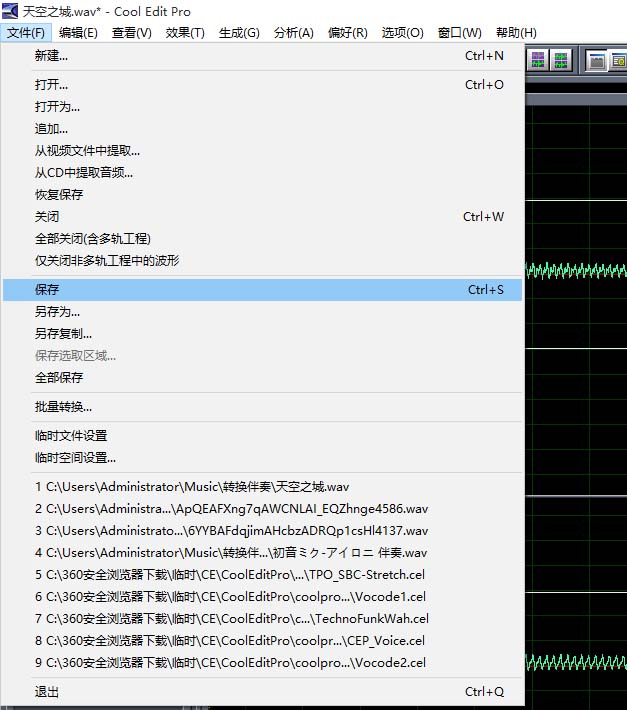Select the 打开为... menu entry
Image resolution: width=627 pixels, height=710 pixels.
(262, 107)
